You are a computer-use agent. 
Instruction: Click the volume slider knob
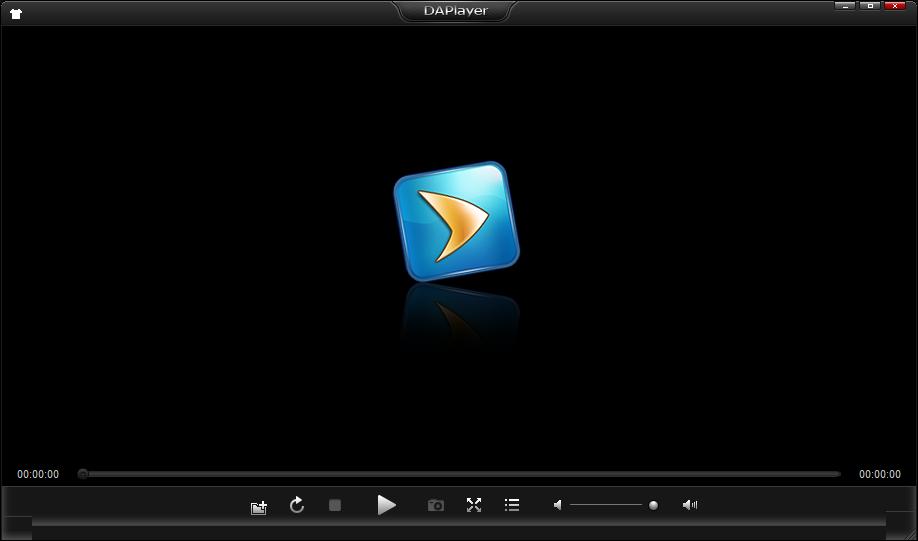pyautogui.click(x=653, y=505)
